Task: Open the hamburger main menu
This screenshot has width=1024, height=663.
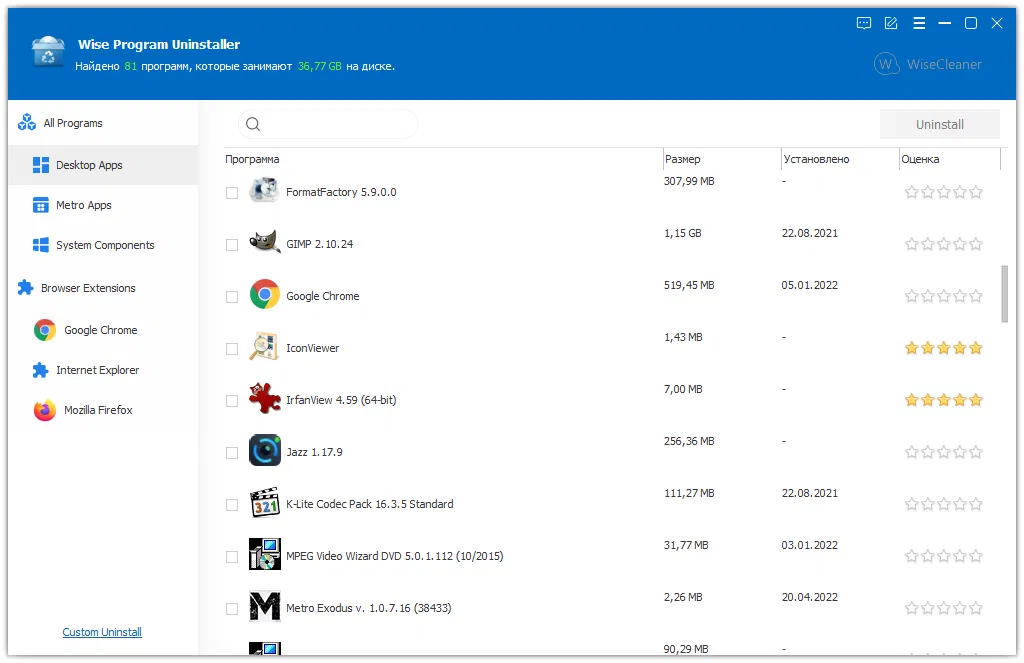Action: pos(918,23)
